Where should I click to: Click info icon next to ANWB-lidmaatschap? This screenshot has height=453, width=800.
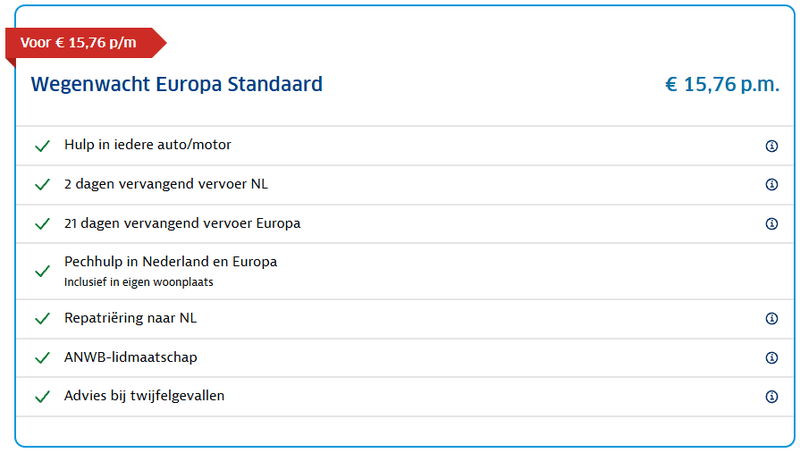771,358
